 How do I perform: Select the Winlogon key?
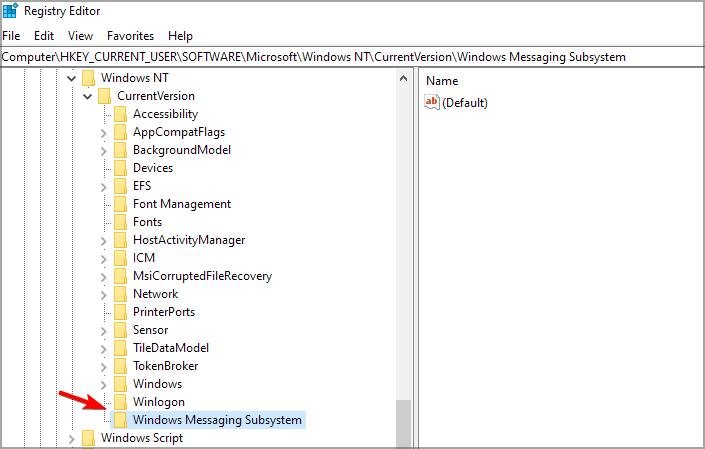pyautogui.click(x=159, y=402)
